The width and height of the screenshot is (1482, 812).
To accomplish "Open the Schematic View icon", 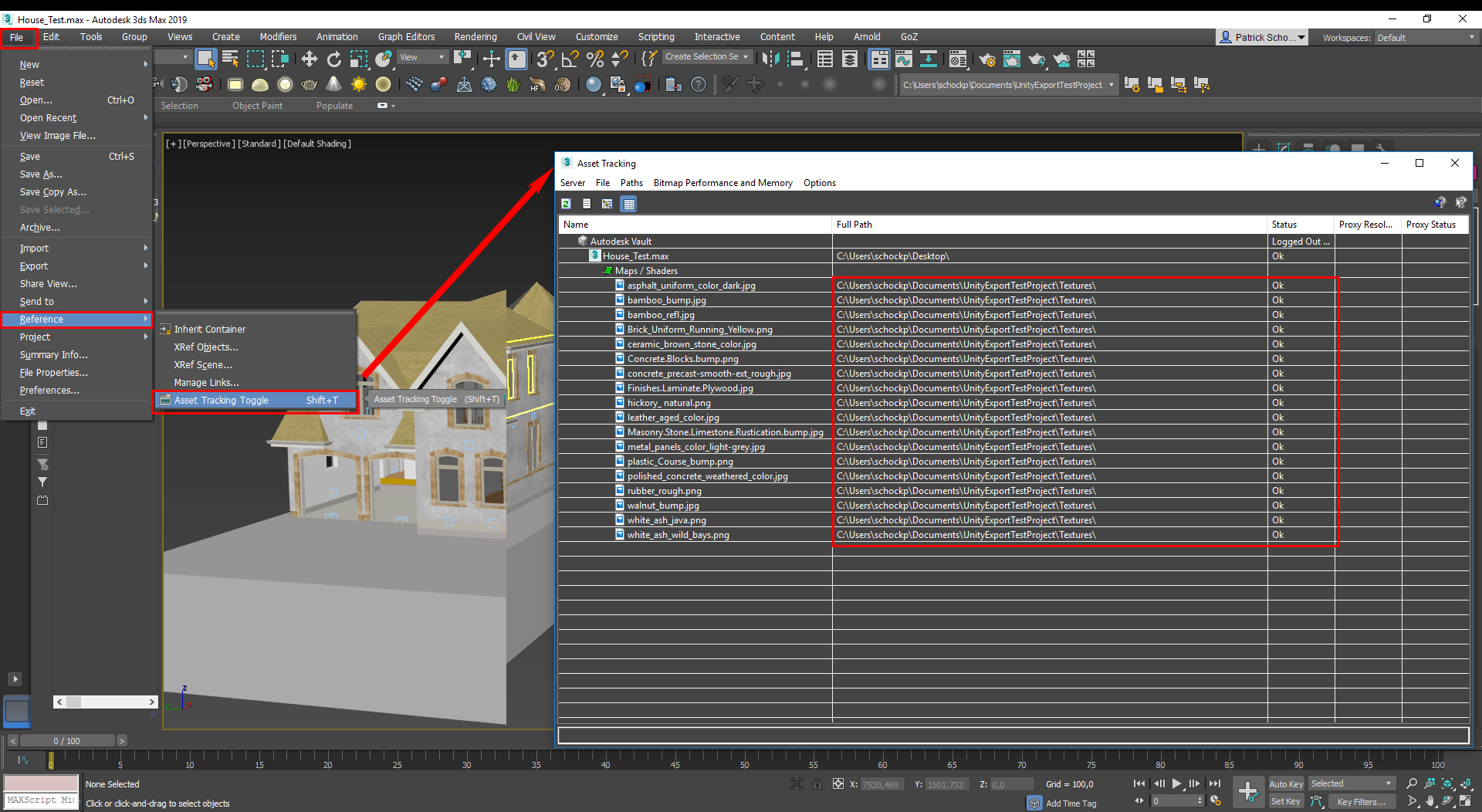I will 928,59.
